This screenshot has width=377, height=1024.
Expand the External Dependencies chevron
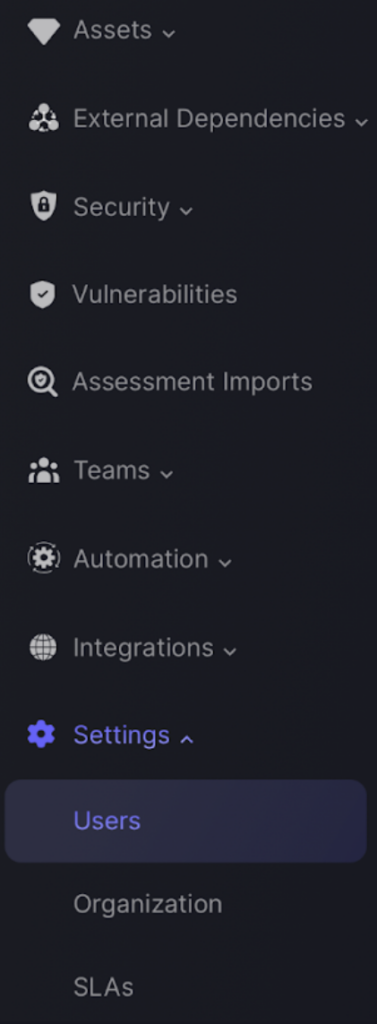tap(361, 121)
